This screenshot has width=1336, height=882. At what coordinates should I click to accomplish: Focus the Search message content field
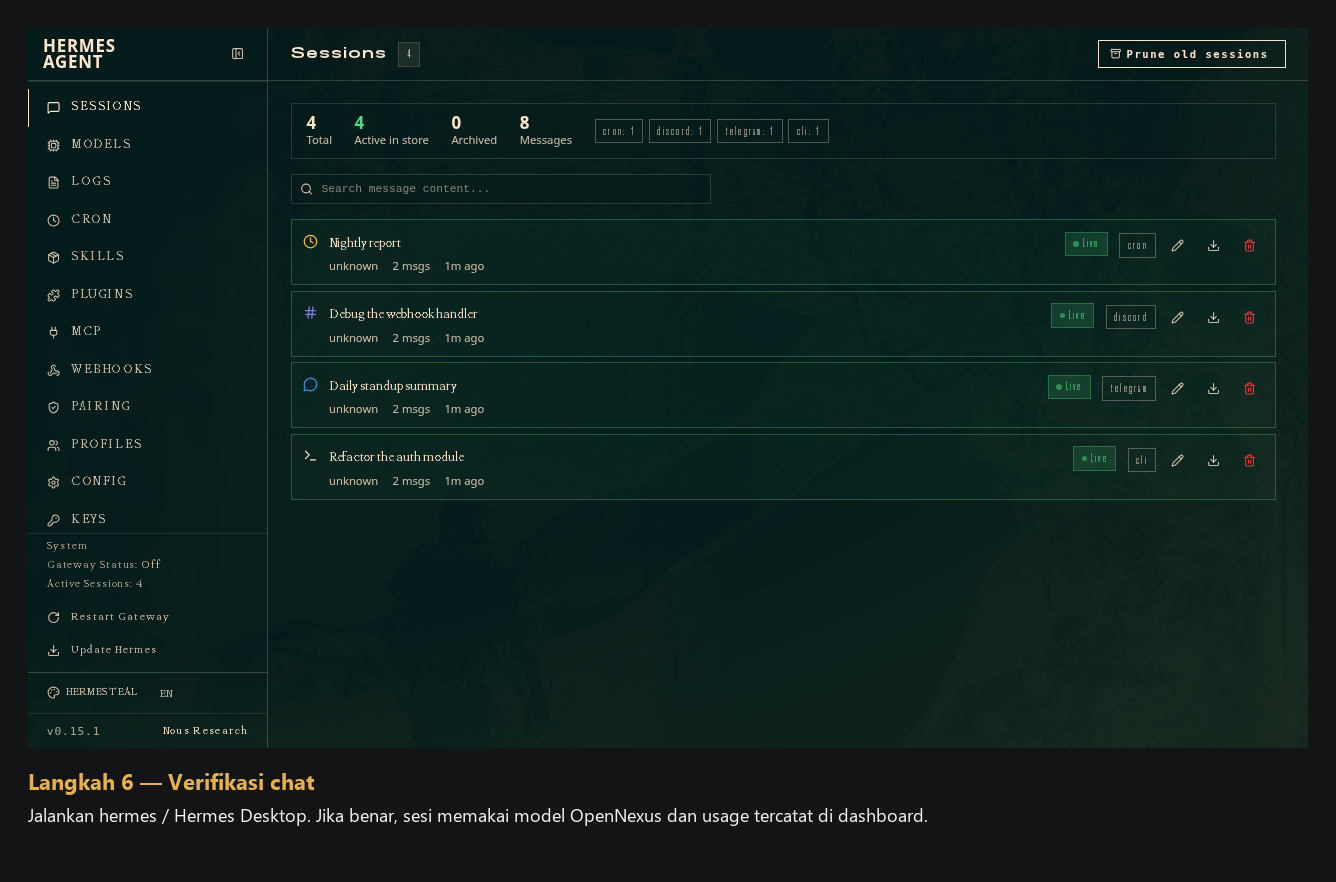tap(501, 189)
